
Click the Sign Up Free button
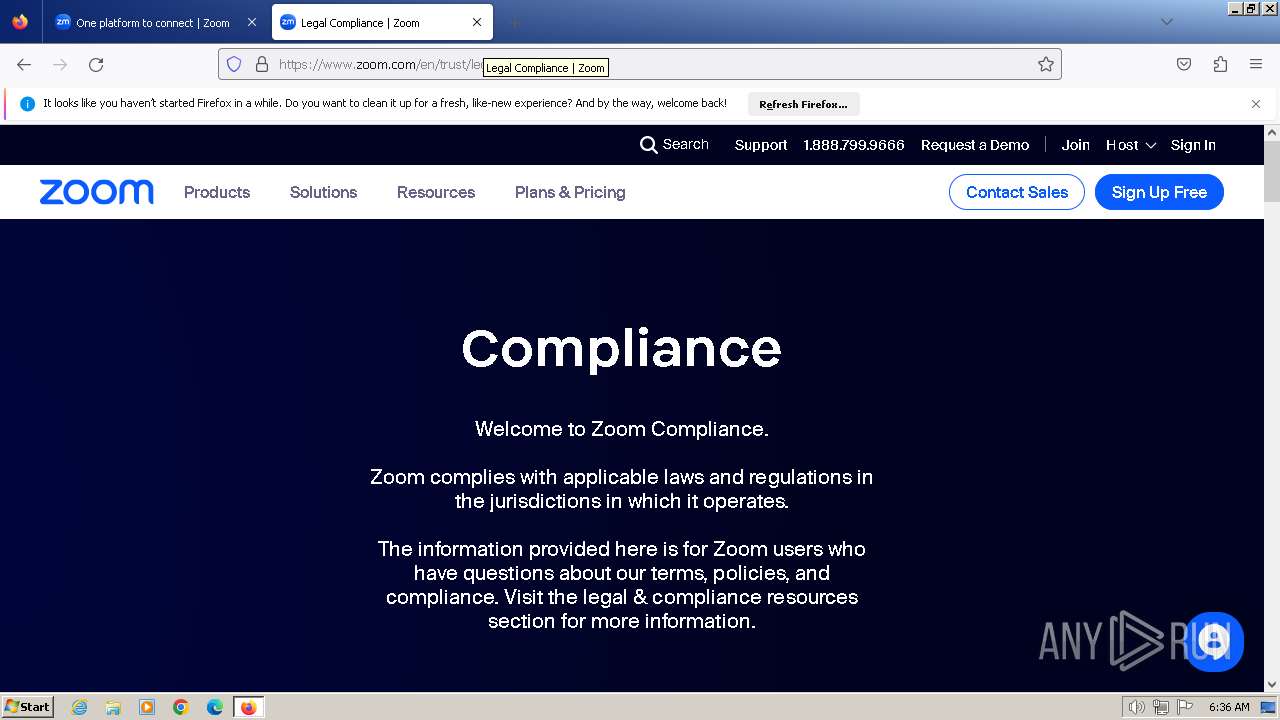1159,192
